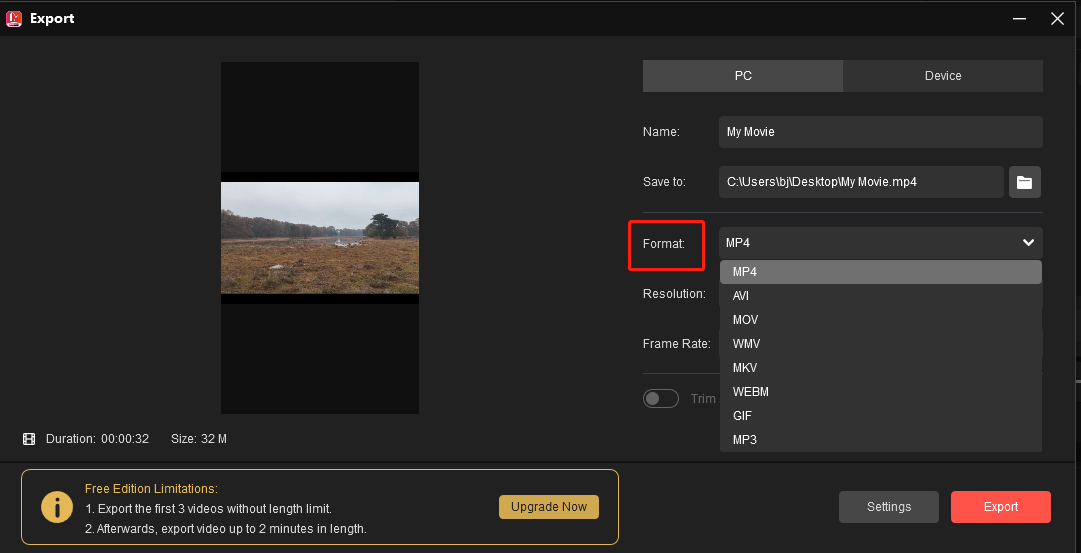Click the Name field containing My Movie
This screenshot has width=1081, height=553.
pos(880,132)
